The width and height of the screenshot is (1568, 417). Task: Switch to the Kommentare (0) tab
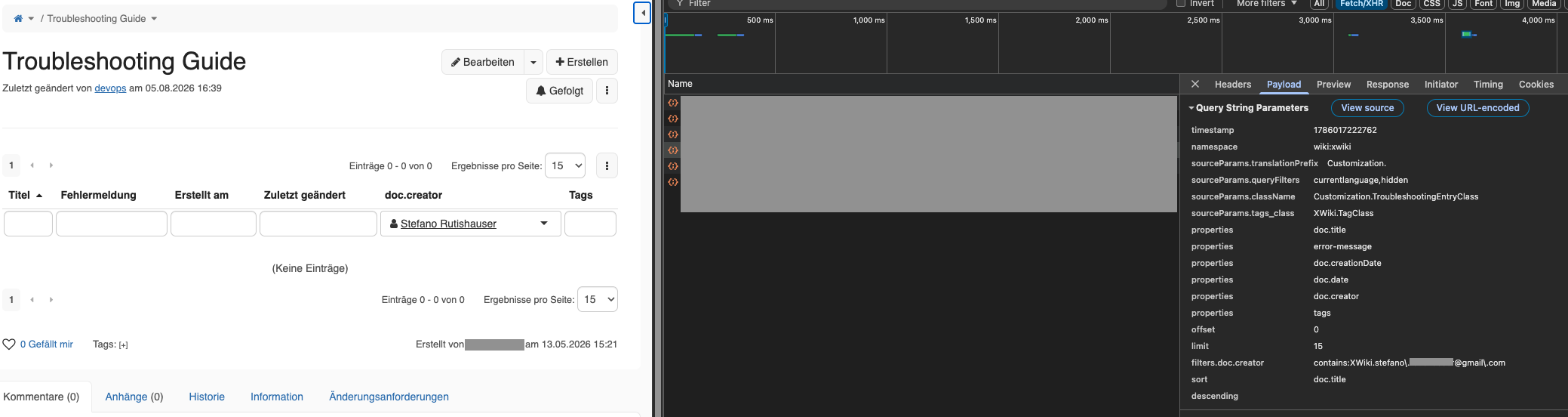(x=42, y=397)
